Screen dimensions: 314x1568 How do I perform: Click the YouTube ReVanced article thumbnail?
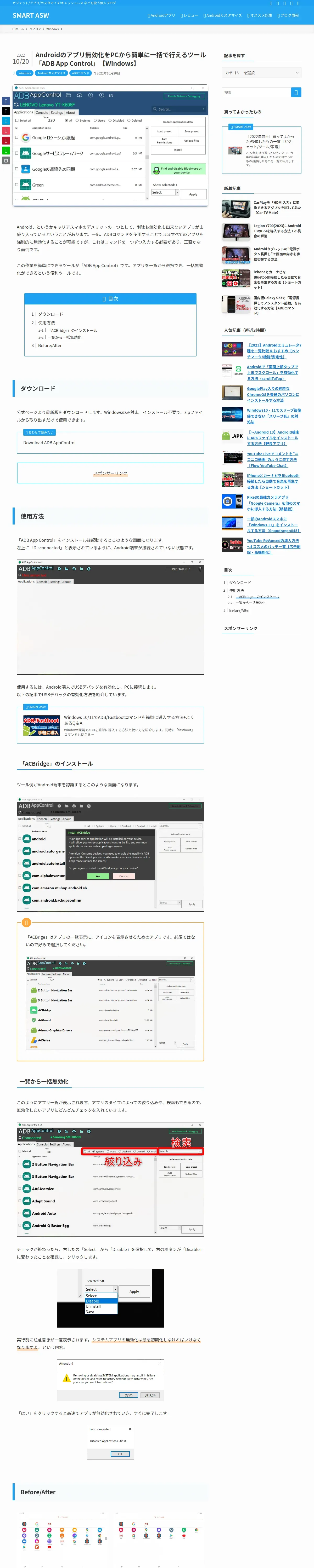[x=232, y=545]
